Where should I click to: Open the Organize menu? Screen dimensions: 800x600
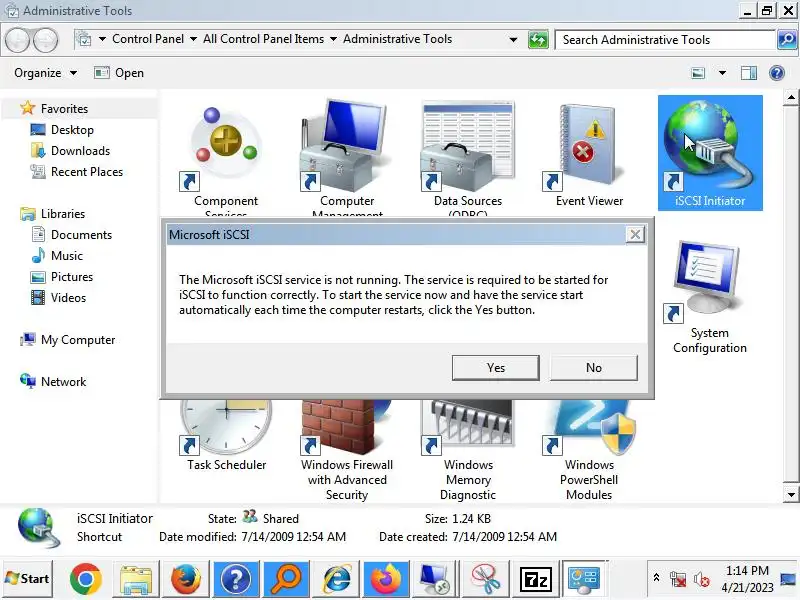click(x=45, y=73)
